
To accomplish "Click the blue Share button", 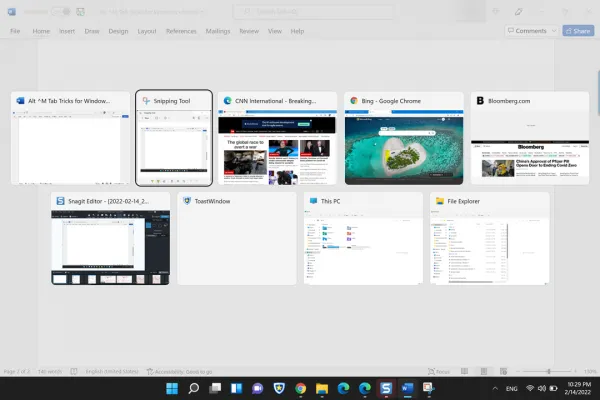I will (x=578, y=31).
